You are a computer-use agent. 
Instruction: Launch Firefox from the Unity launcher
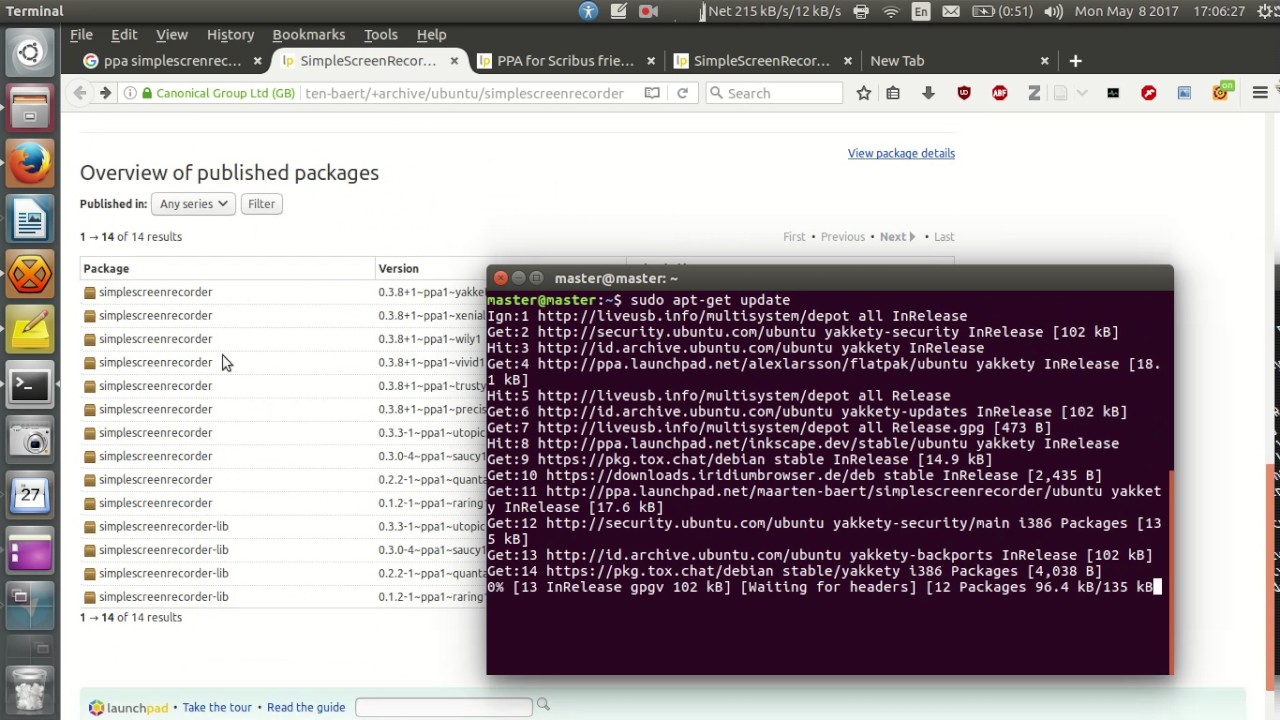tap(30, 163)
